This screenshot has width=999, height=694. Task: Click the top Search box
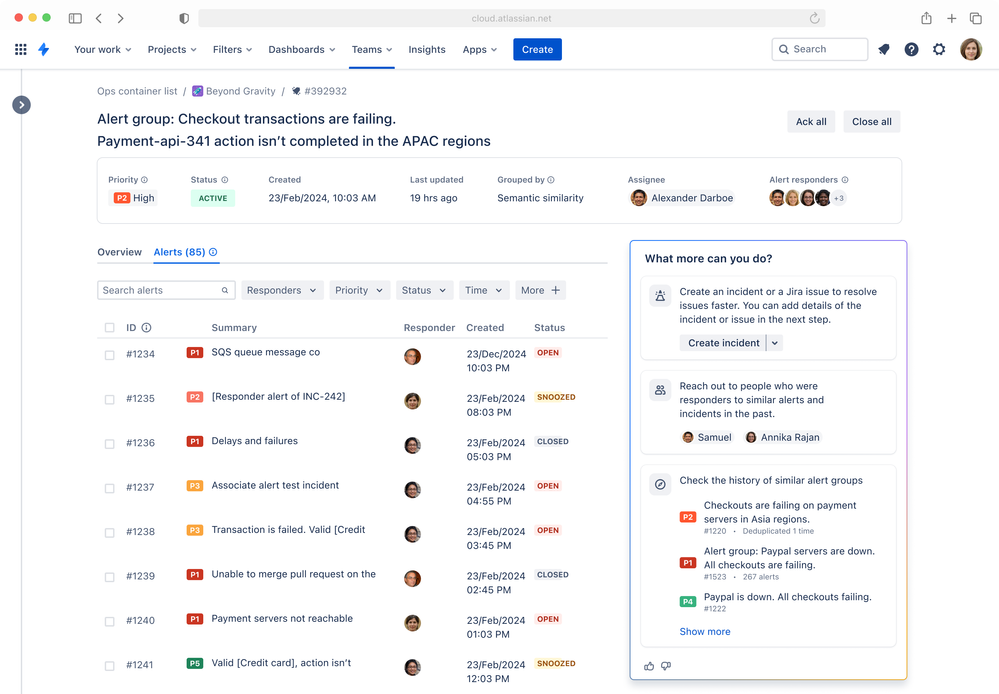(820, 49)
